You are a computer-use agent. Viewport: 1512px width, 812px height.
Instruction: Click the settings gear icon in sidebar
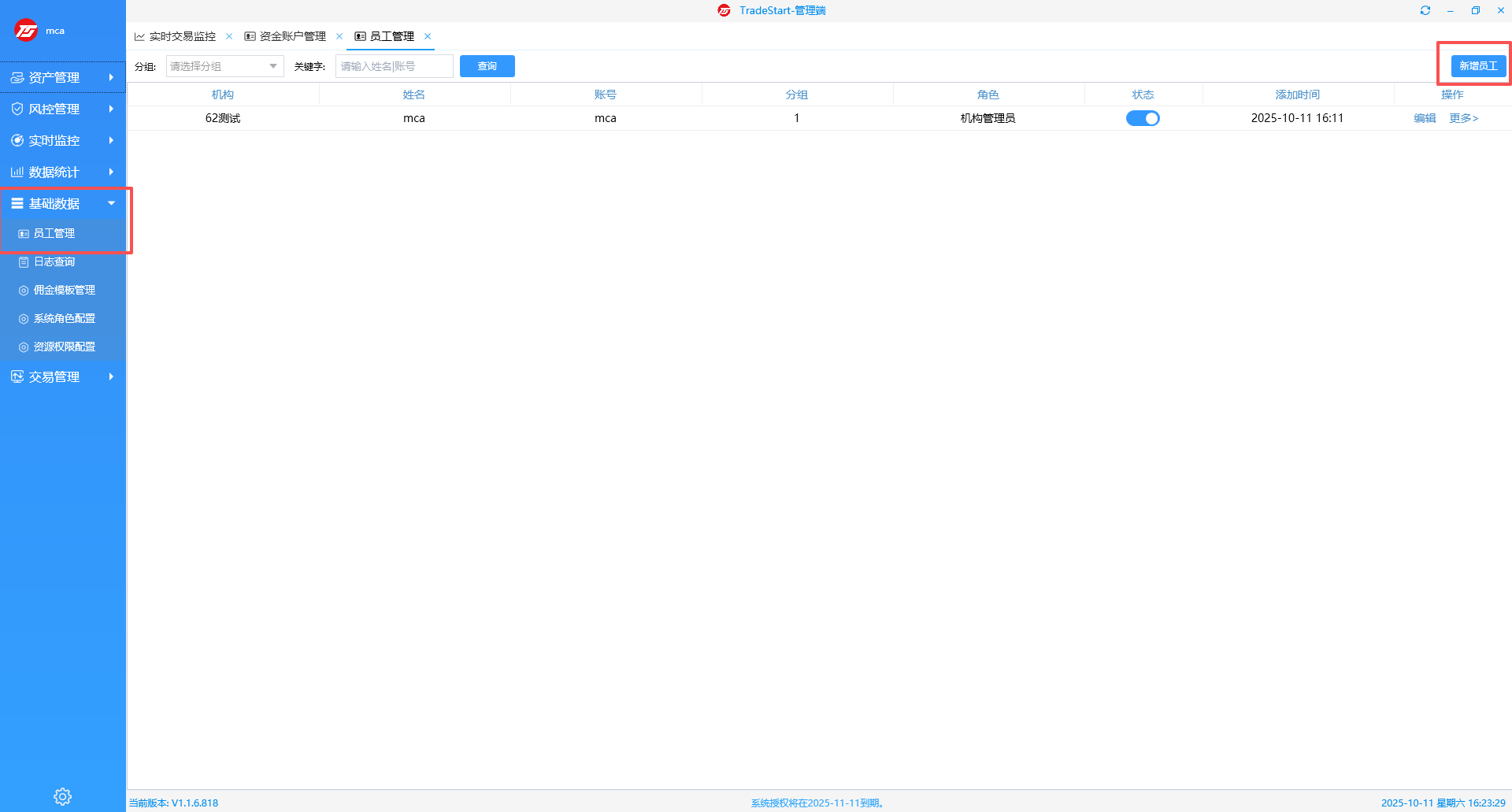[62, 796]
